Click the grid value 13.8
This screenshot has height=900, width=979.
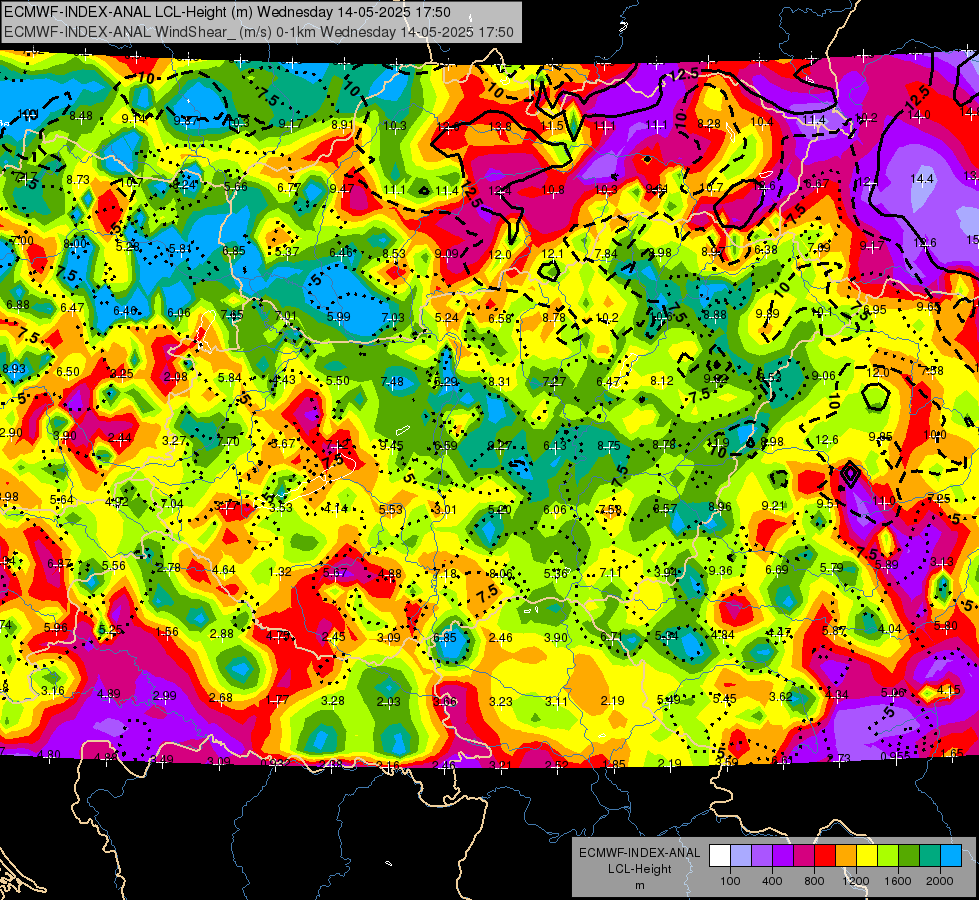499,127
